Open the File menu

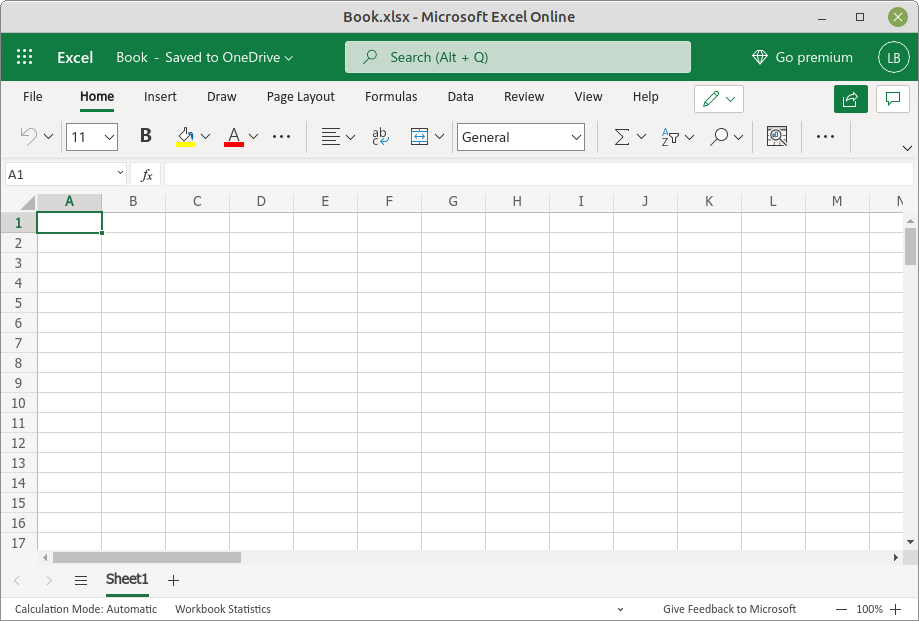(x=33, y=97)
